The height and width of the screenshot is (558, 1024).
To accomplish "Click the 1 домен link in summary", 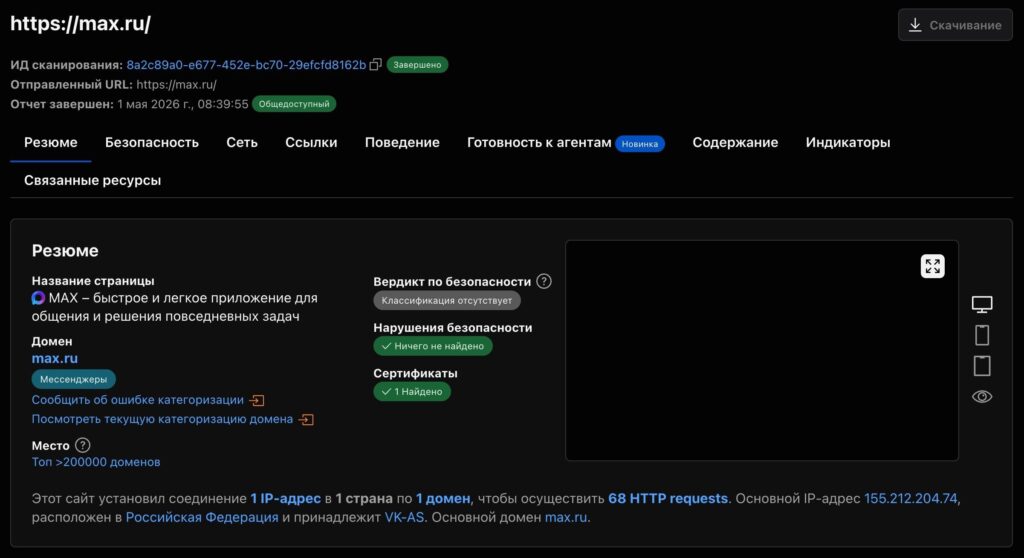I will pyautogui.click(x=443, y=499).
